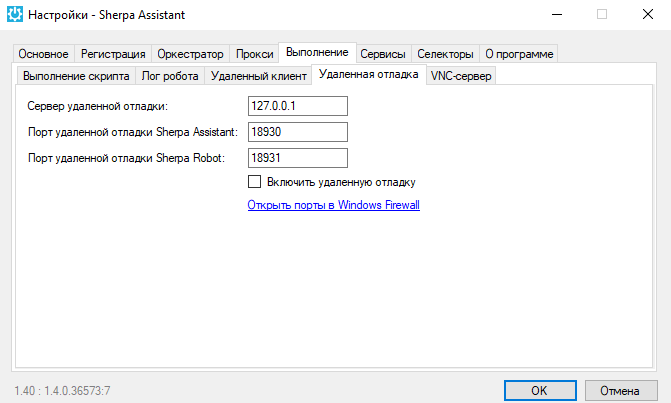Close the Настройки window
The width and height of the screenshot is (671, 403).
(x=648, y=15)
